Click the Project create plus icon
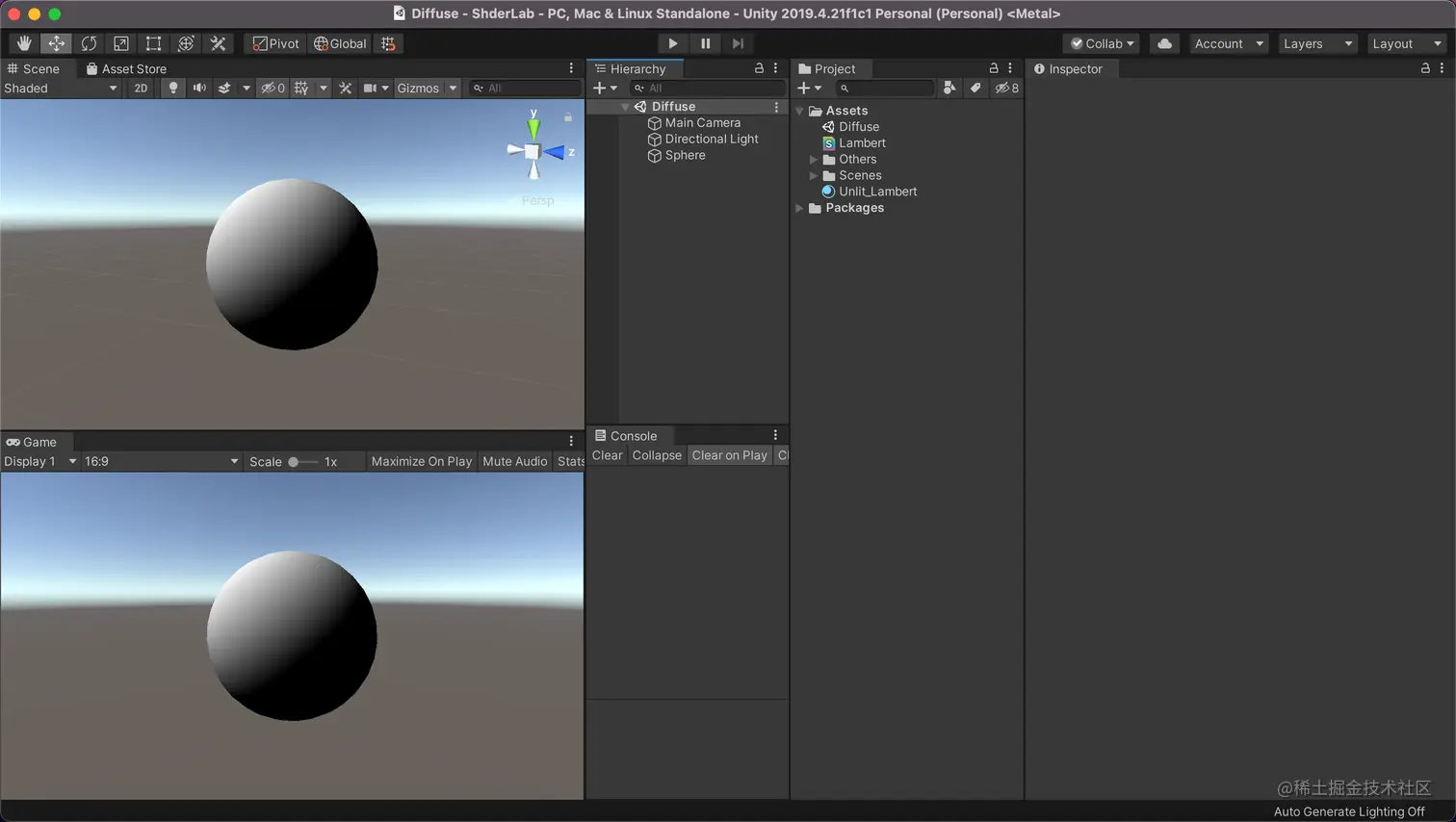Screen dimensions: 1456x822 [804, 88]
